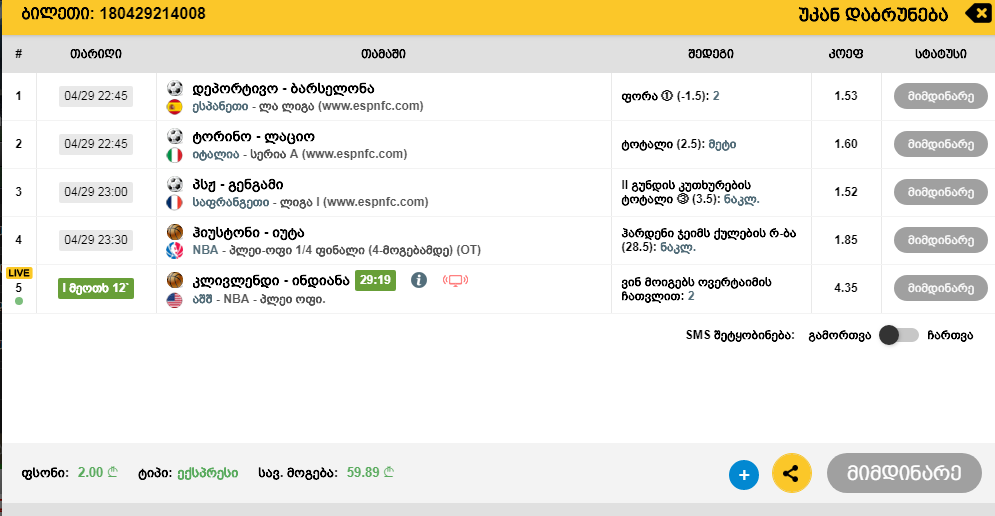Click the yellow share icon
The image size is (995, 516).
click(791, 473)
